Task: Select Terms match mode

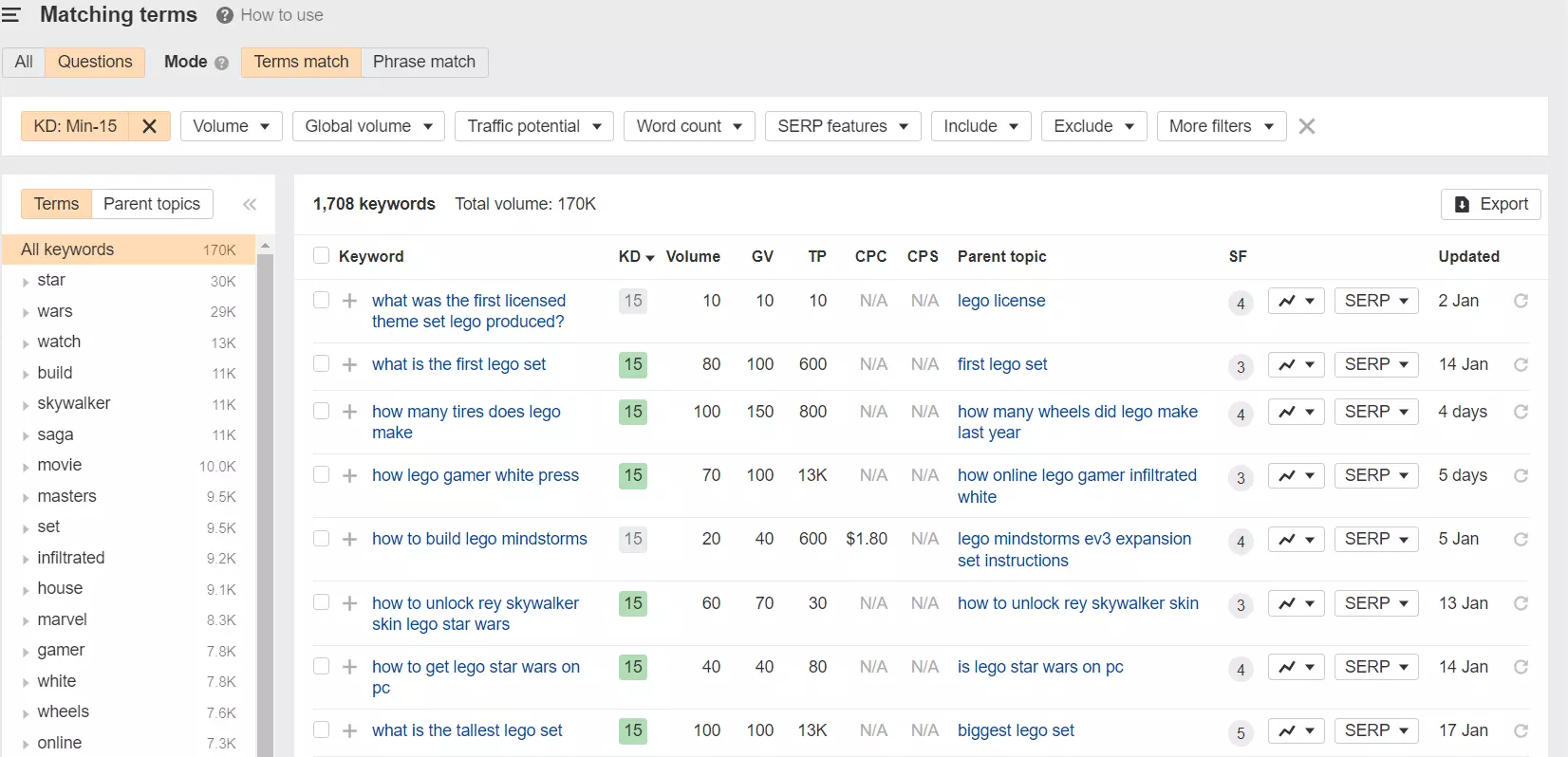Action: pyautogui.click(x=301, y=62)
